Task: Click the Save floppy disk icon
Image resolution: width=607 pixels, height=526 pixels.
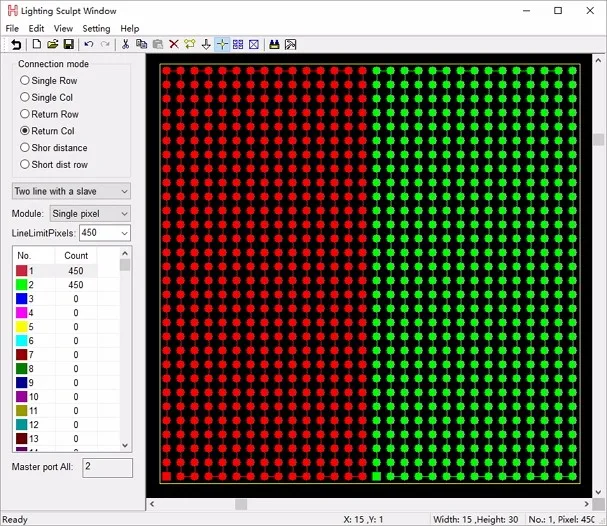Action: coord(69,45)
